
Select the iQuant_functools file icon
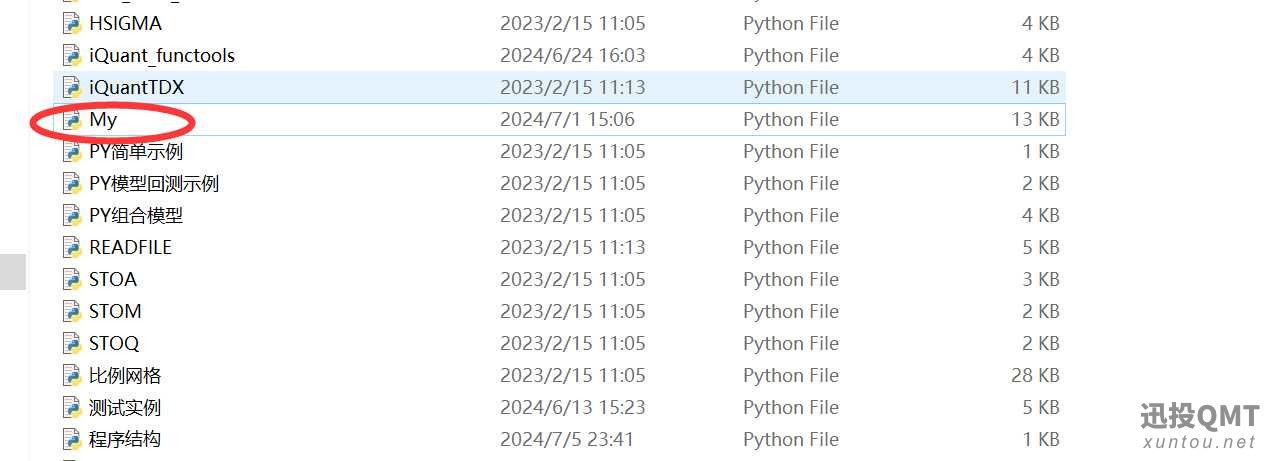pyautogui.click(x=71, y=55)
